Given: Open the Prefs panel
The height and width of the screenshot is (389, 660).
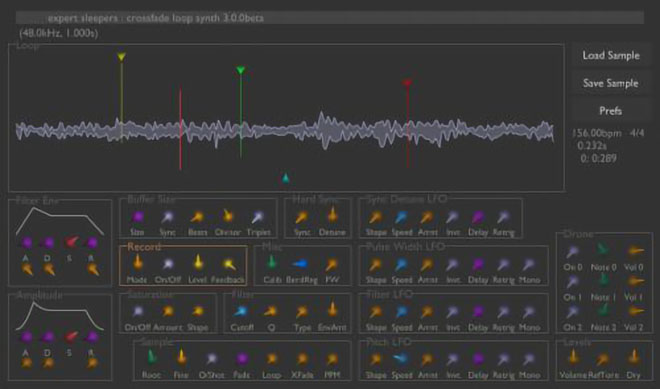Looking at the screenshot, I should [610, 111].
